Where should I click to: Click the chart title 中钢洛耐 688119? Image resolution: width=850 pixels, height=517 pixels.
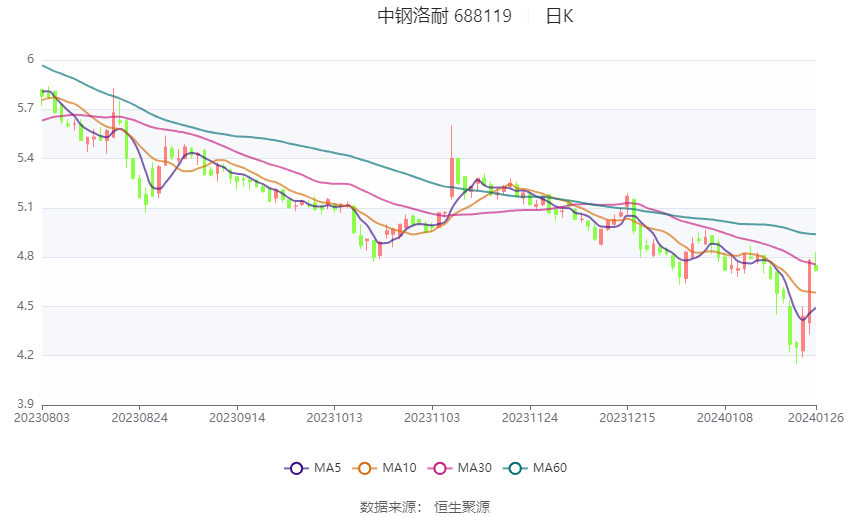tap(445, 16)
